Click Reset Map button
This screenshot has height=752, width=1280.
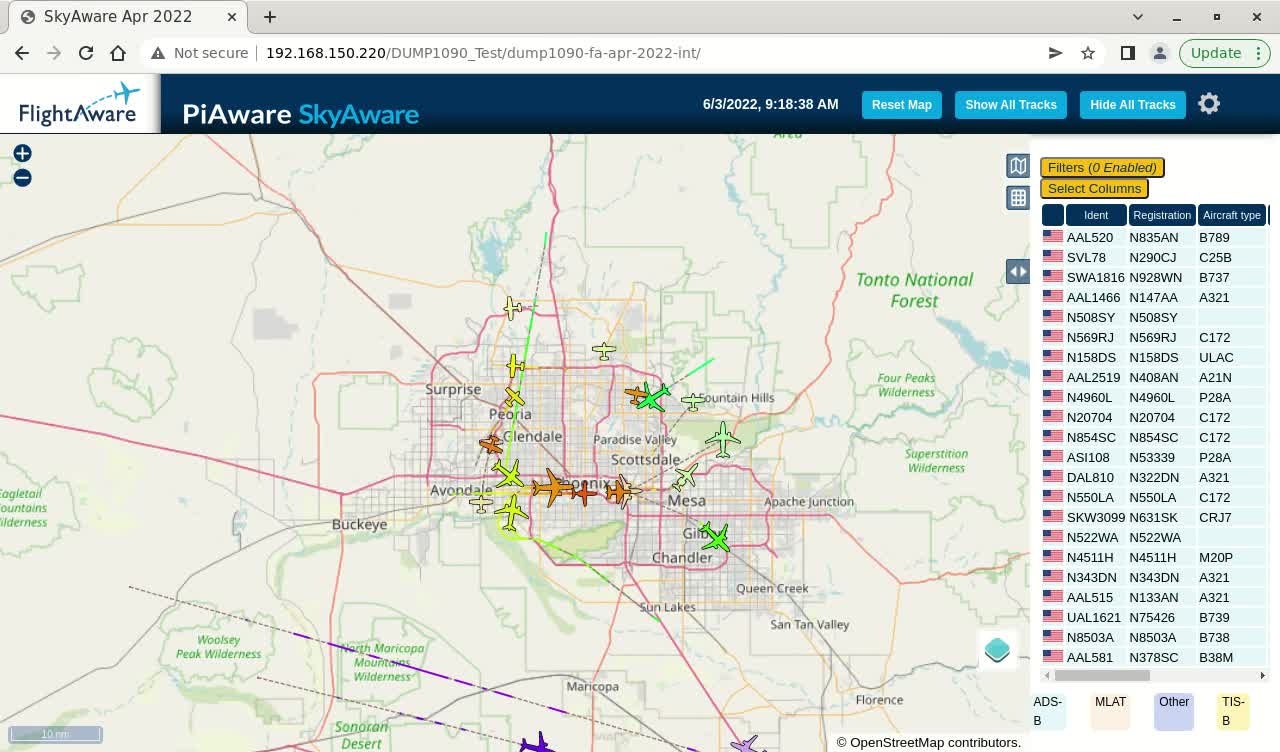coord(901,105)
